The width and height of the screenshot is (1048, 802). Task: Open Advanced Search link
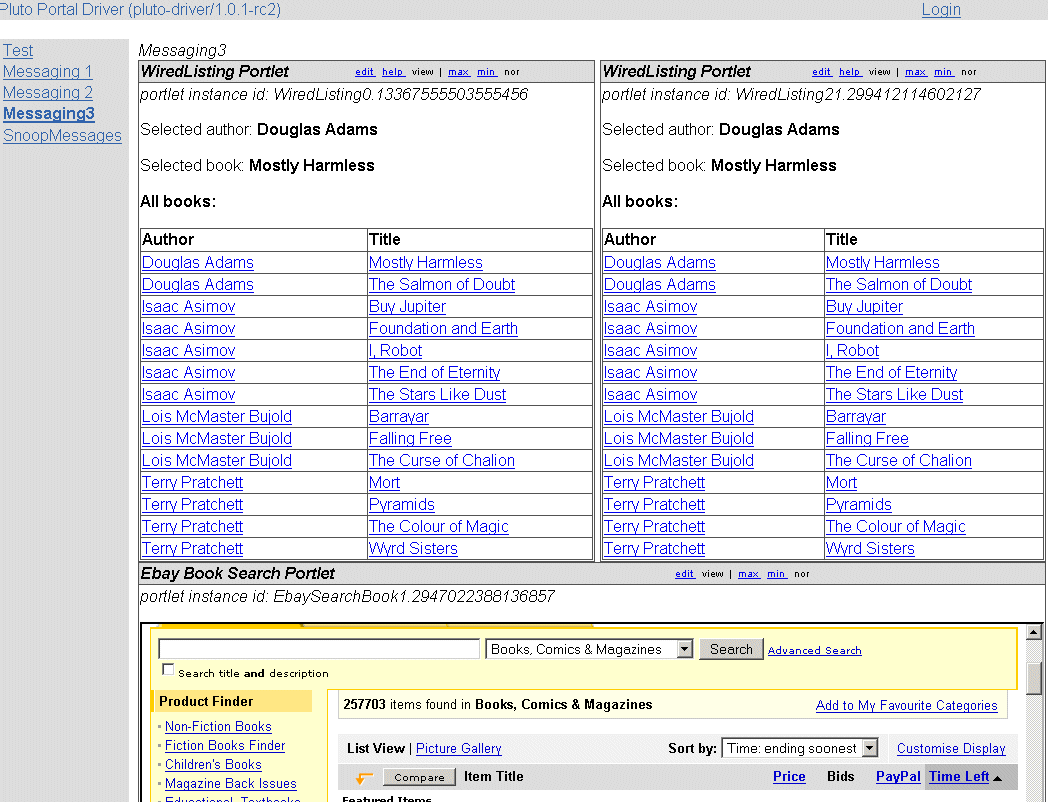[x=814, y=650]
